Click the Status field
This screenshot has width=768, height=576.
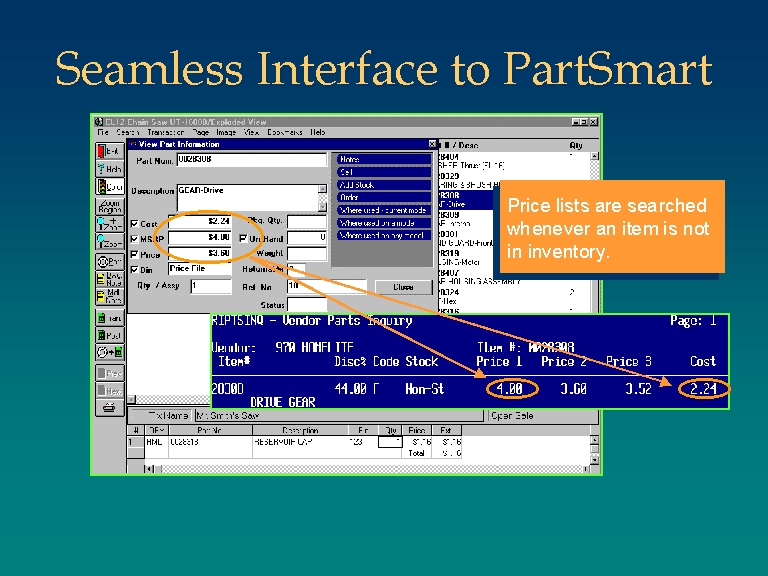pyautogui.click(x=307, y=305)
